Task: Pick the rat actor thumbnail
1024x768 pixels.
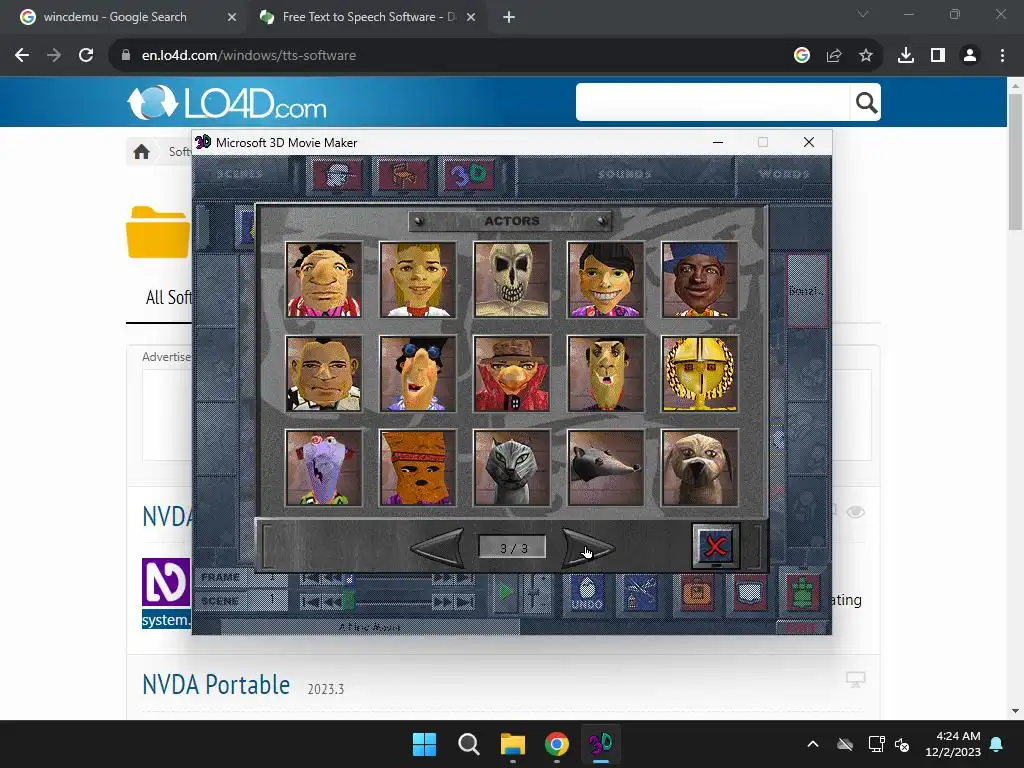Action: tap(605, 468)
